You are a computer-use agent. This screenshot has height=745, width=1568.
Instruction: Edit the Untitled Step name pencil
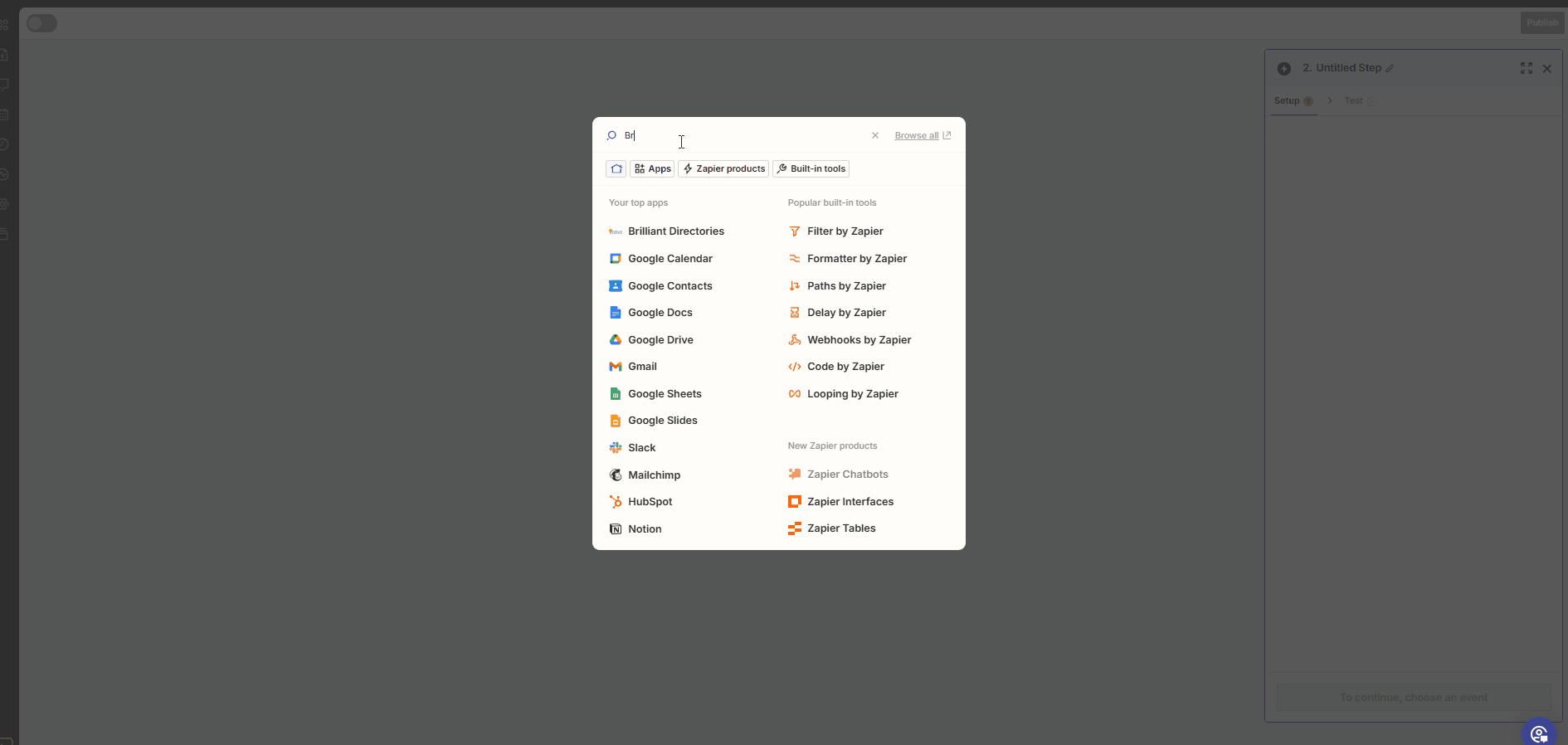pos(1390,68)
